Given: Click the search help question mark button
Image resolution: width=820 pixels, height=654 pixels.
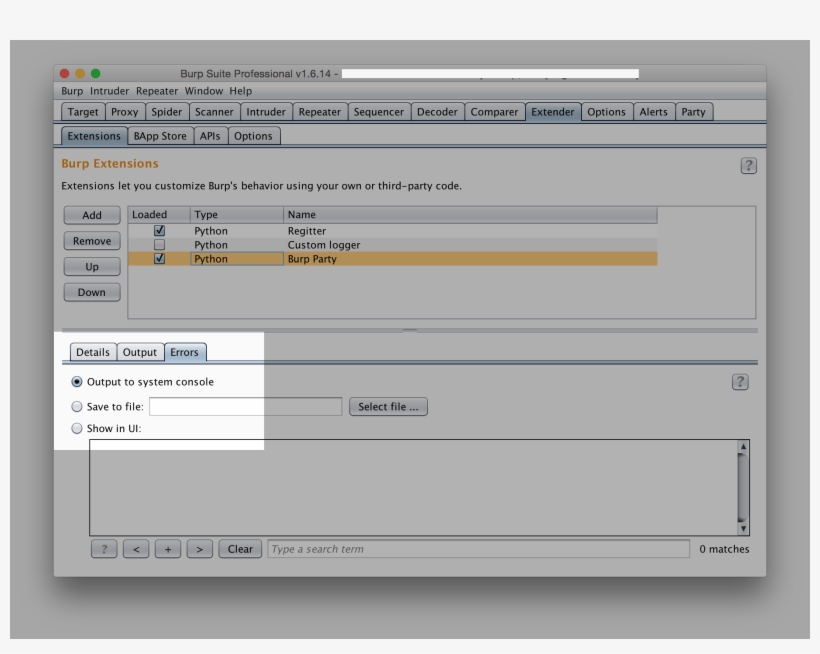Looking at the screenshot, I should click(104, 549).
